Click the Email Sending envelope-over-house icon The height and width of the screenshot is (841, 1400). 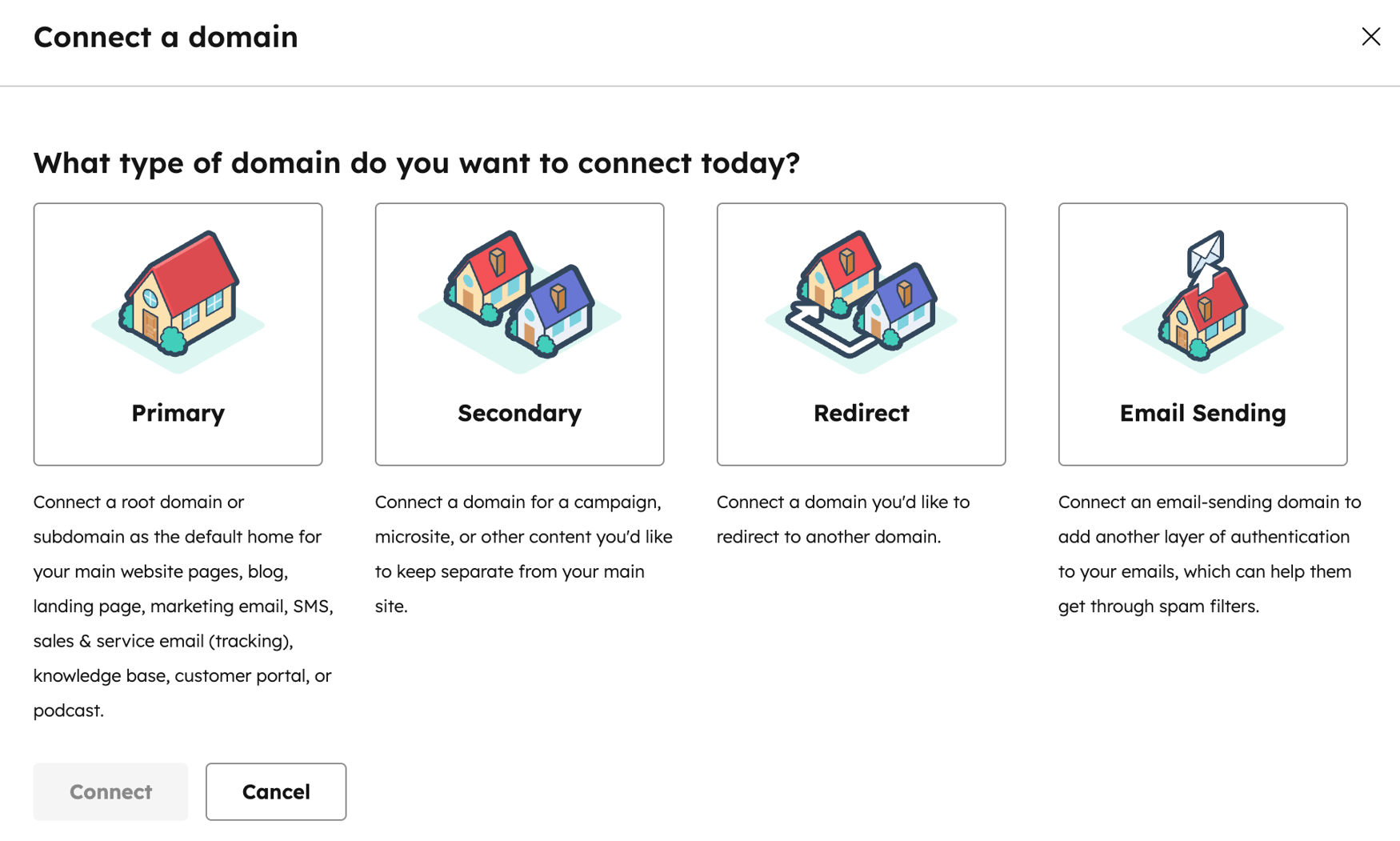(x=1202, y=296)
